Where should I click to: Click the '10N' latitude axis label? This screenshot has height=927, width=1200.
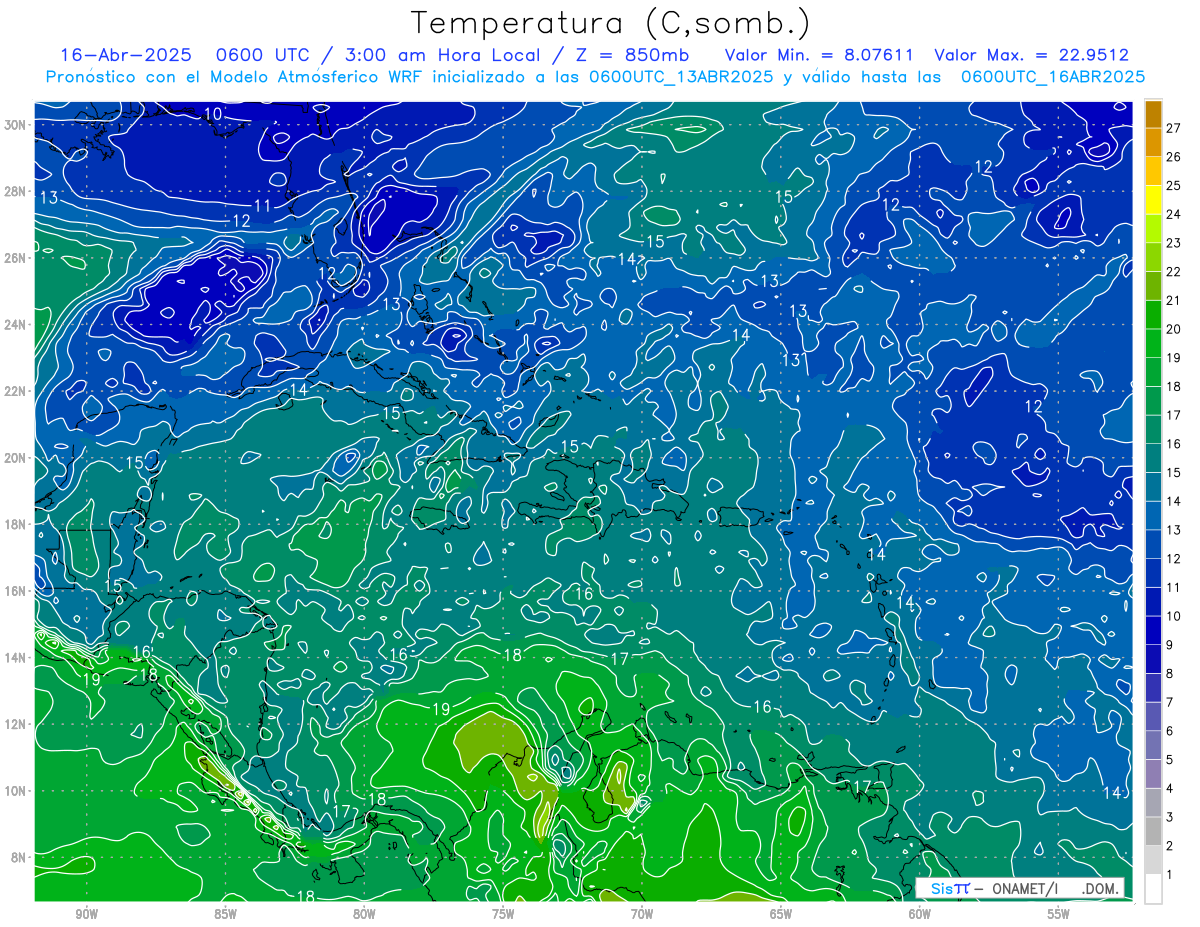click(x=16, y=790)
